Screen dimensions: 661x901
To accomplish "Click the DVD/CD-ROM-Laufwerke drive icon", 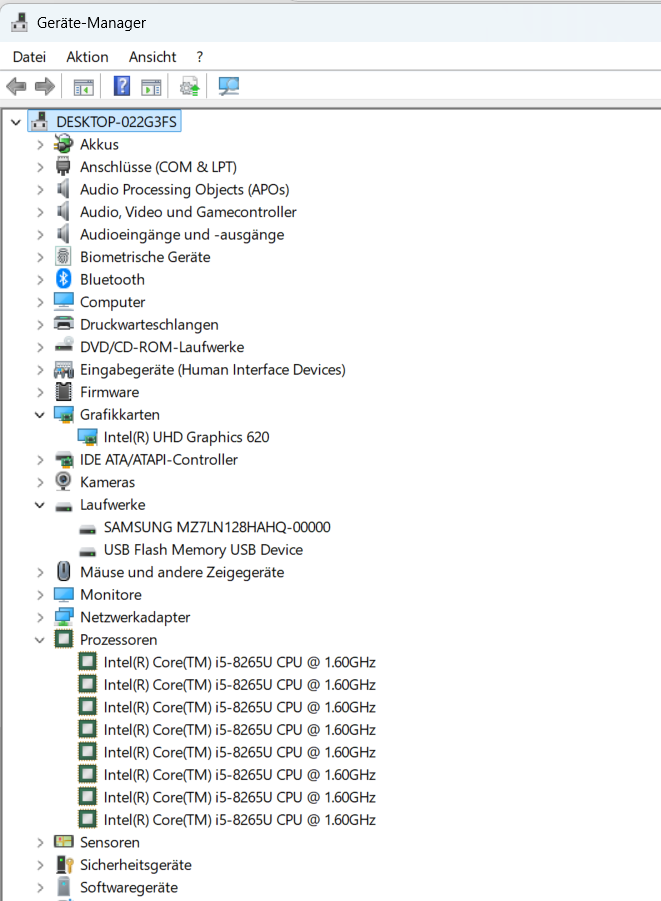I will point(63,346).
